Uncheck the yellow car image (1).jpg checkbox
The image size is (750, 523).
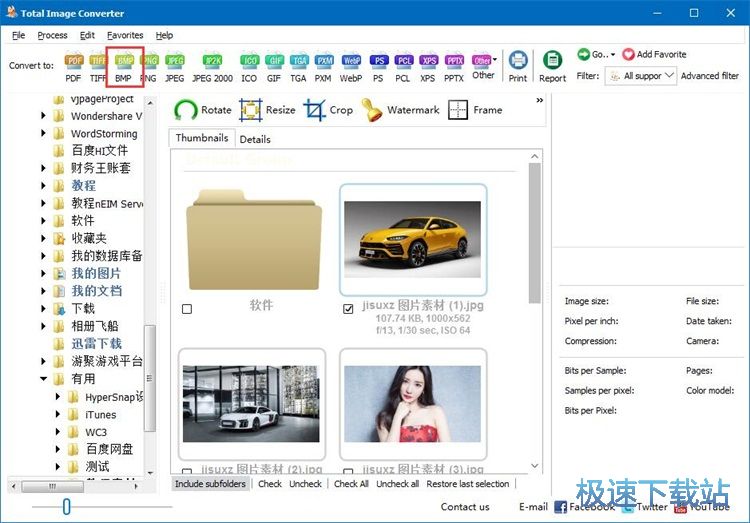(x=348, y=310)
